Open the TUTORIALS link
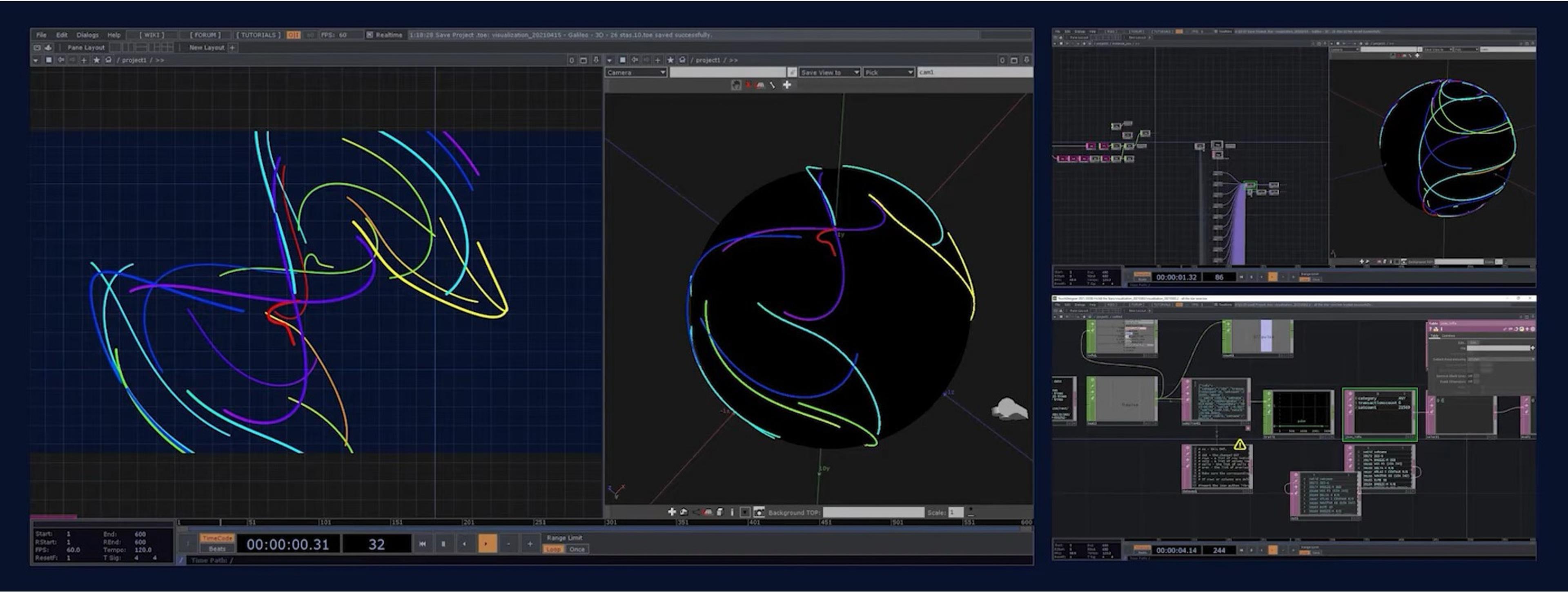 (258, 35)
